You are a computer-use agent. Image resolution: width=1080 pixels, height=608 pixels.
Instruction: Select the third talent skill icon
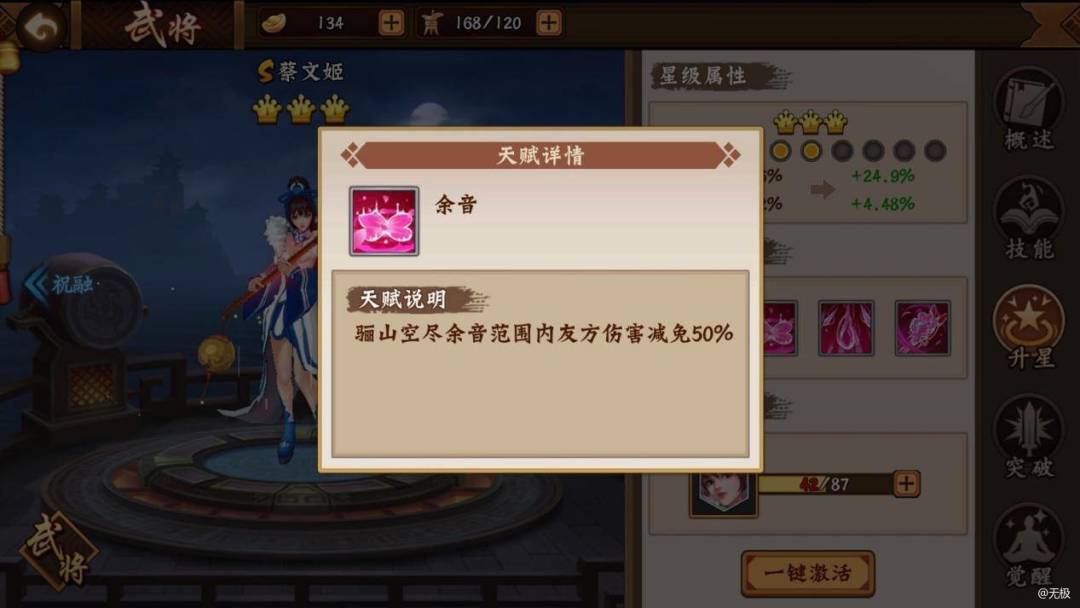tap(922, 328)
